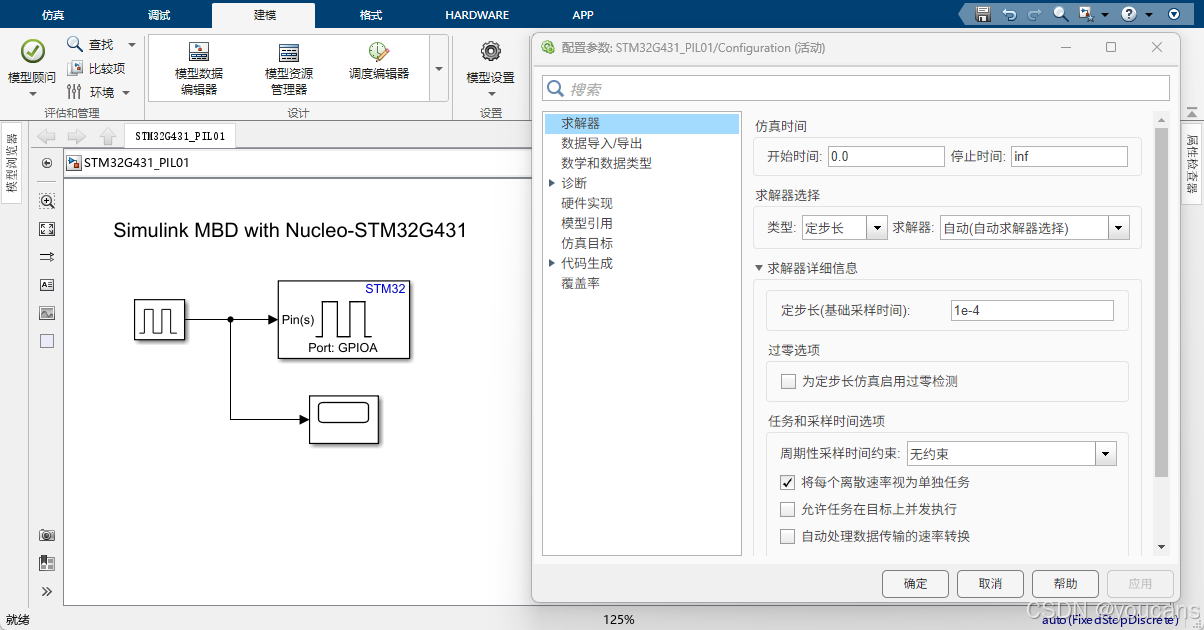The height and width of the screenshot is (630, 1204).
Task: Click the fit-to-view palette icon
Action: 47,229
